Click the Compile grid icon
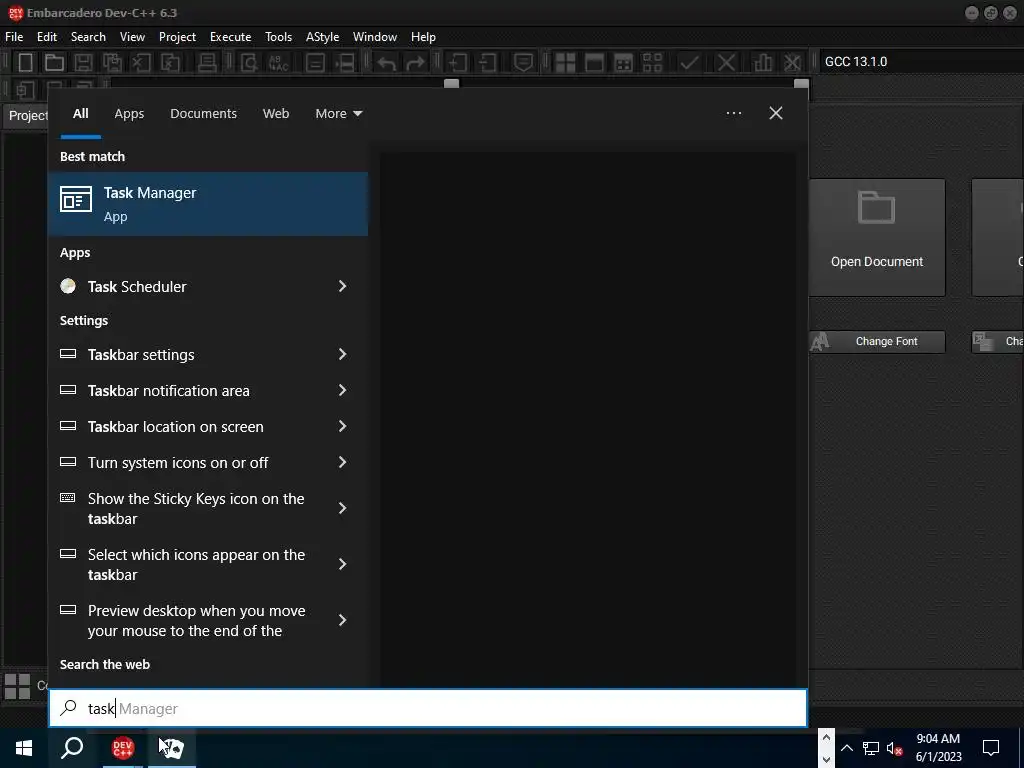Screen dimensions: 1024x768 pos(565,63)
